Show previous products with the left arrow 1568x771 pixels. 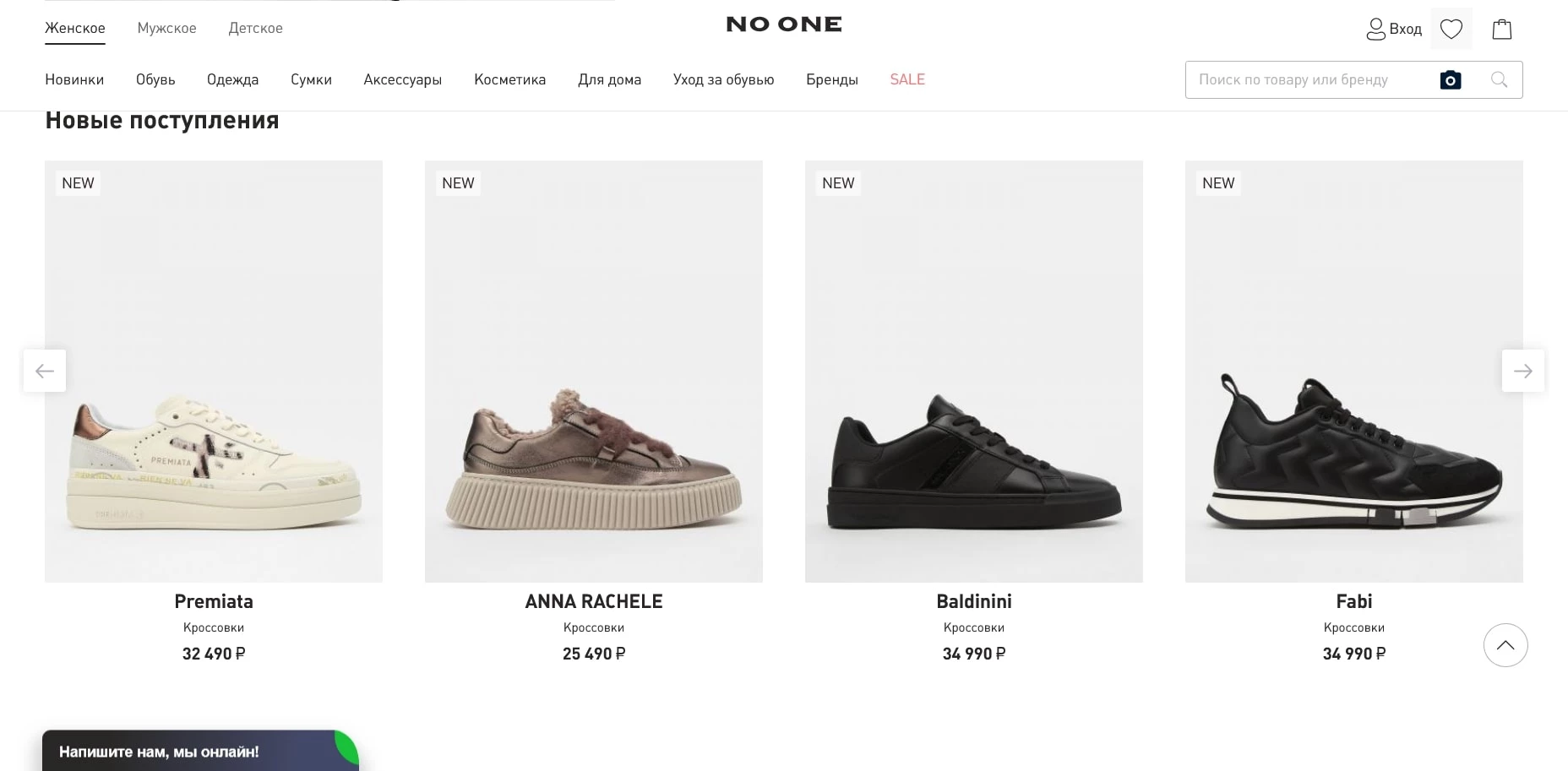click(x=45, y=371)
